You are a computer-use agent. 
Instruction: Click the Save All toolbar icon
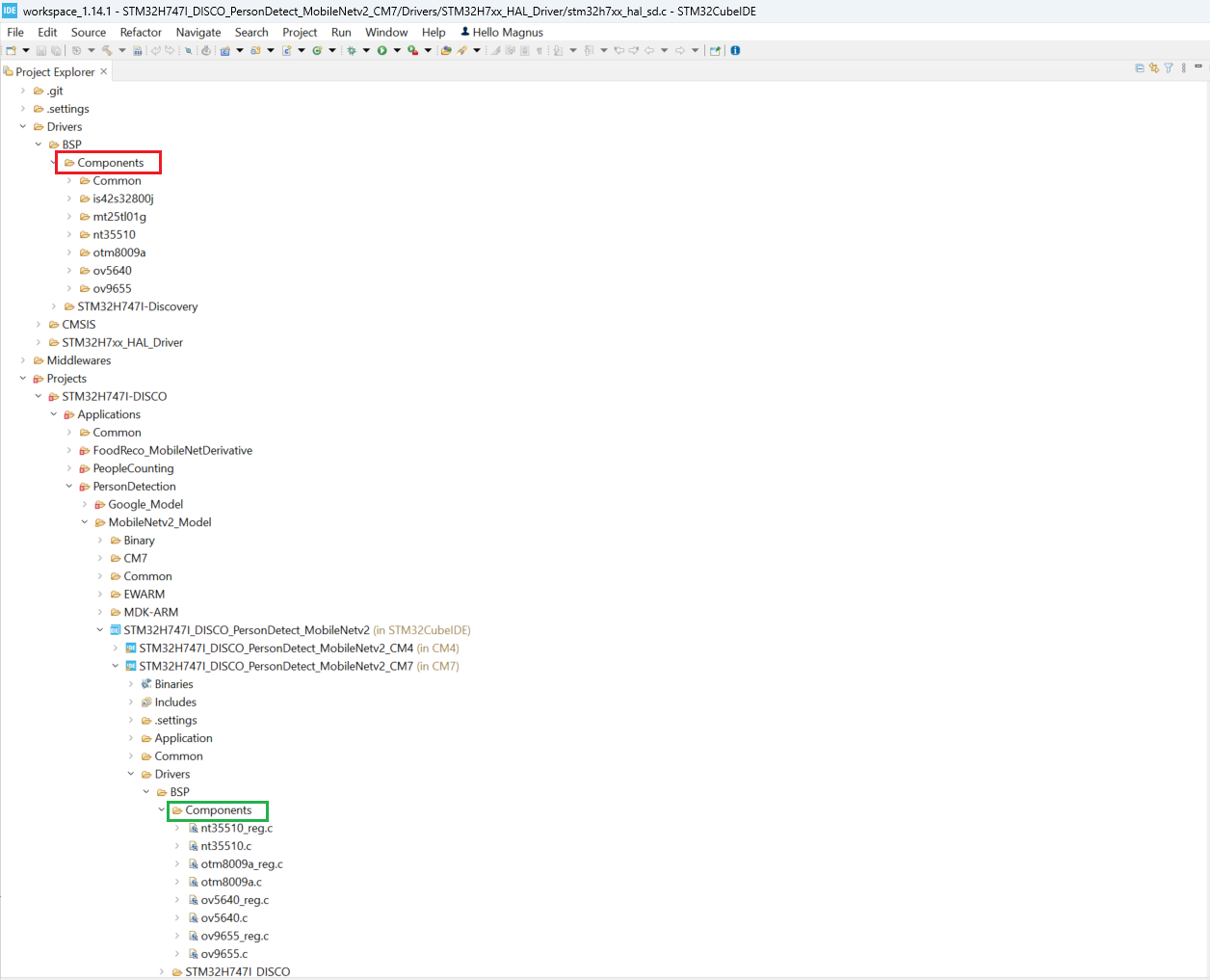coord(55,50)
